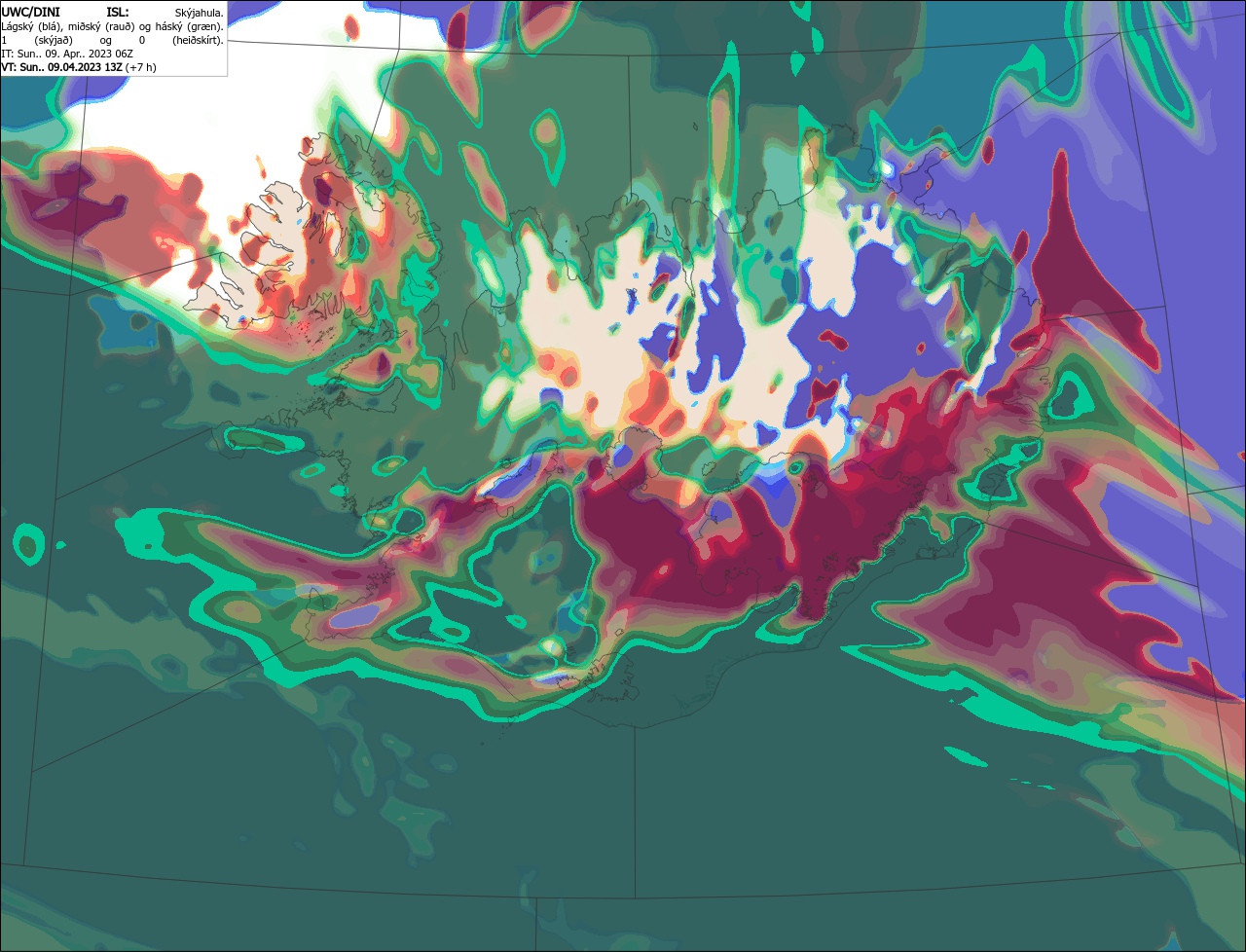The height and width of the screenshot is (952, 1246).
Task: Click the IT: Sun.. 09. Apr.. 2023 06Z line
Action: coord(67,54)
